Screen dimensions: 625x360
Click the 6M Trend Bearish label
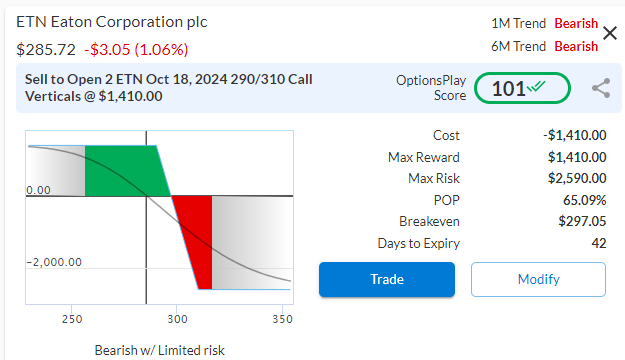pos(544,47)
